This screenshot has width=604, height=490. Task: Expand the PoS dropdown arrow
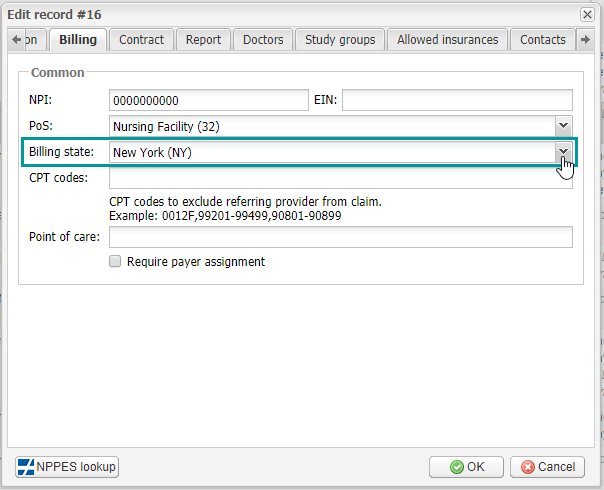point(564,126)
